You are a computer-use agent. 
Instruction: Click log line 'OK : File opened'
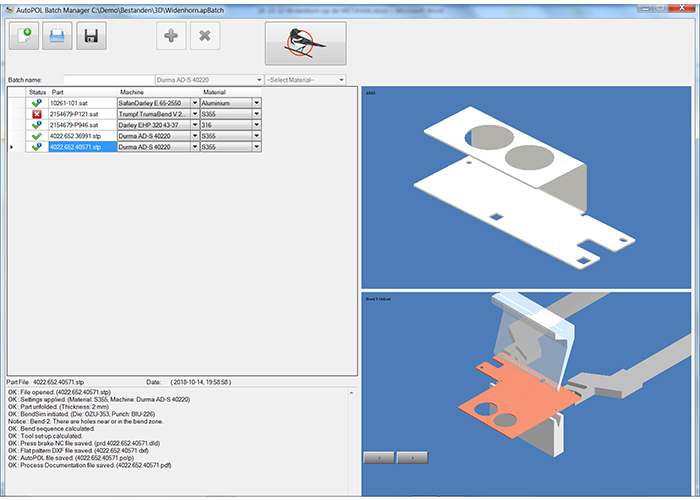coord(59,392)
